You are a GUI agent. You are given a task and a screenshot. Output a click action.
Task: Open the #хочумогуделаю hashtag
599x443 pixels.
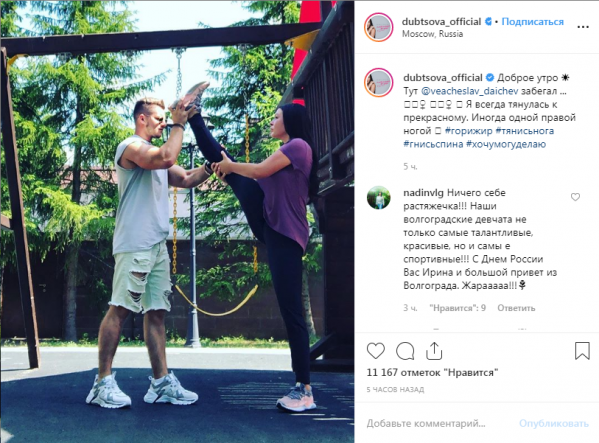[x=506, y=144]
